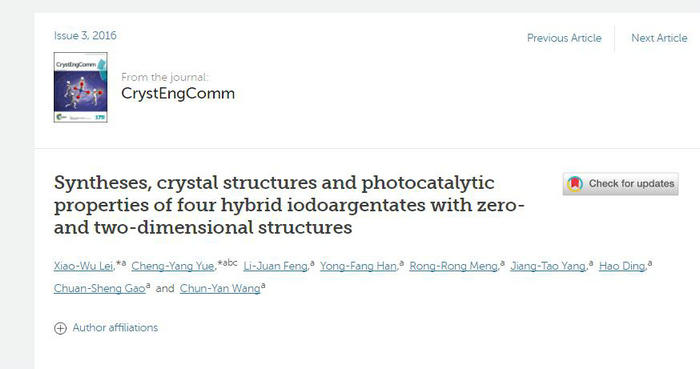The height and width of the screenshot is (369, 700).
Task: Expand the Author affiliations plus icon
Action: coord(60,328)
